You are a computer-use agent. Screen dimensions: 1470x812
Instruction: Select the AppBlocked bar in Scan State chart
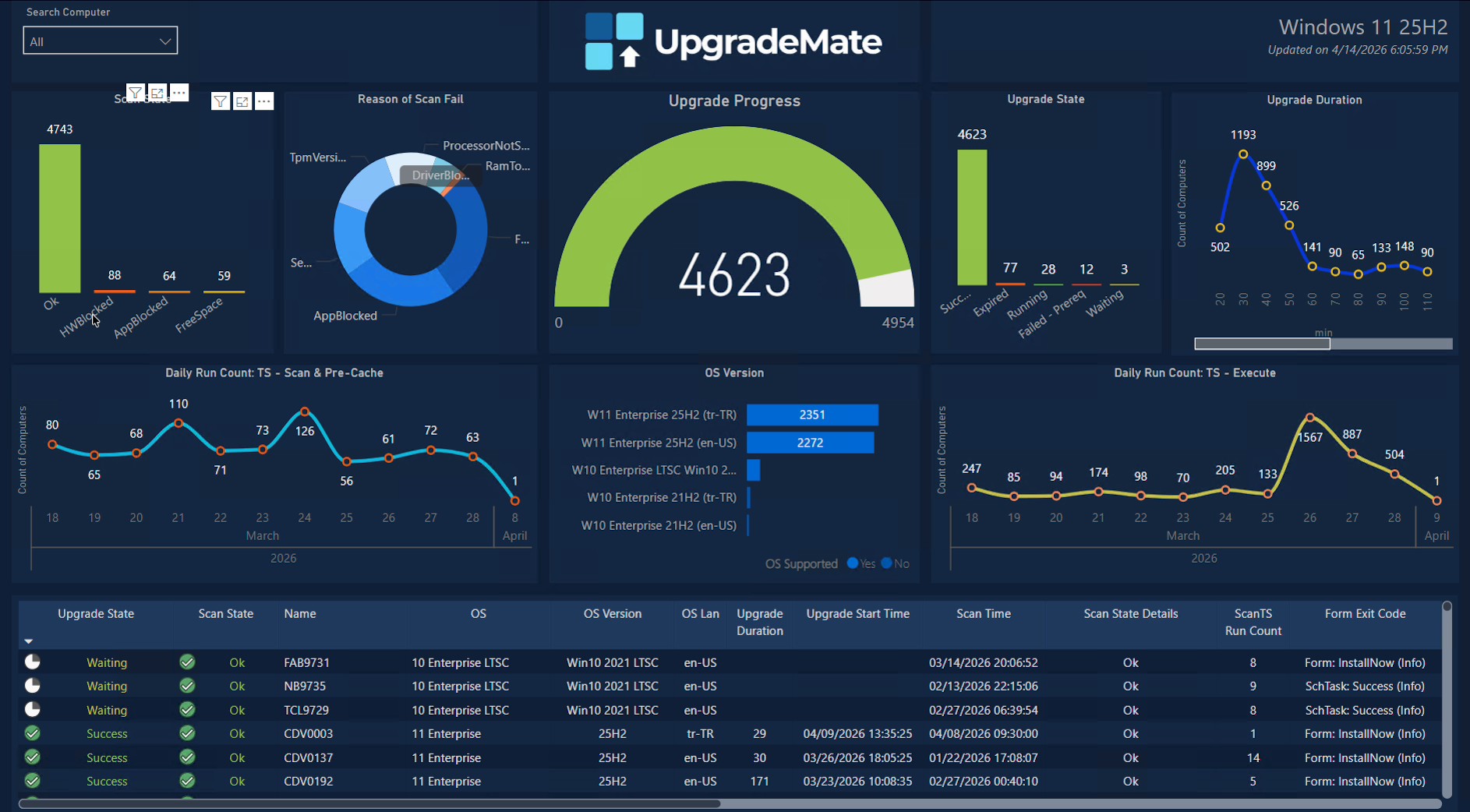(x=169, y=292)
